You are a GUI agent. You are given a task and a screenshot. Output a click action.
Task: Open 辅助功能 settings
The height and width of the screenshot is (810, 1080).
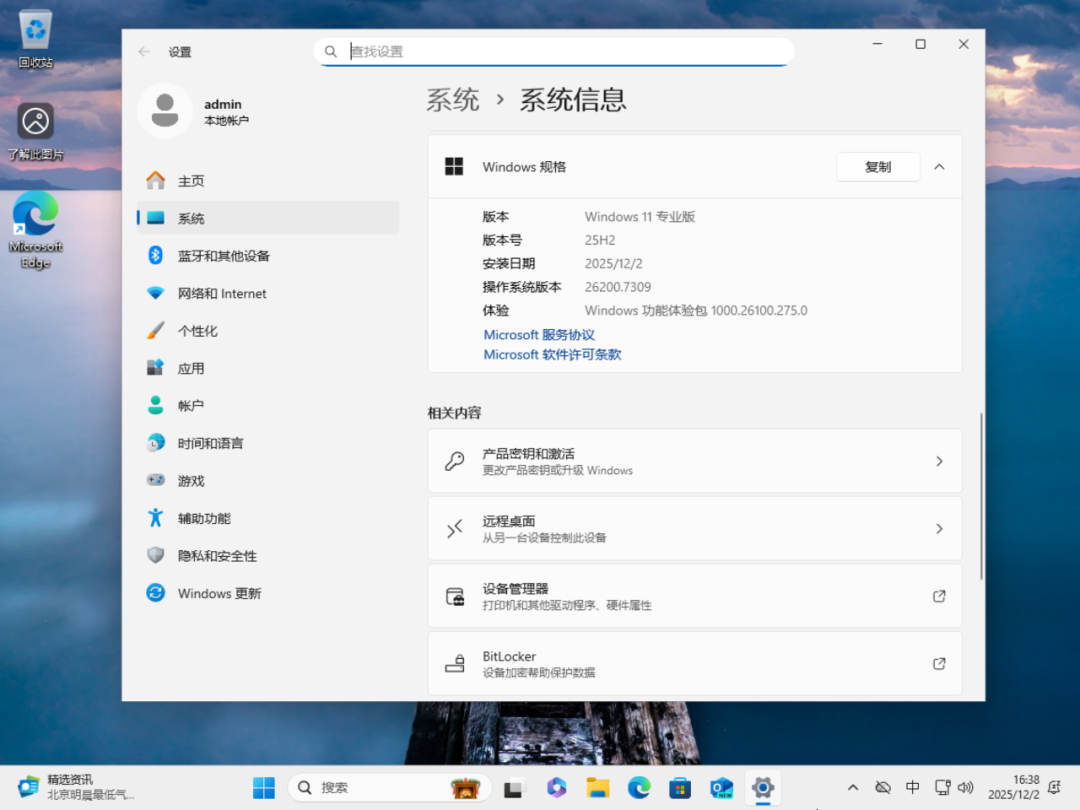(268, 518)
